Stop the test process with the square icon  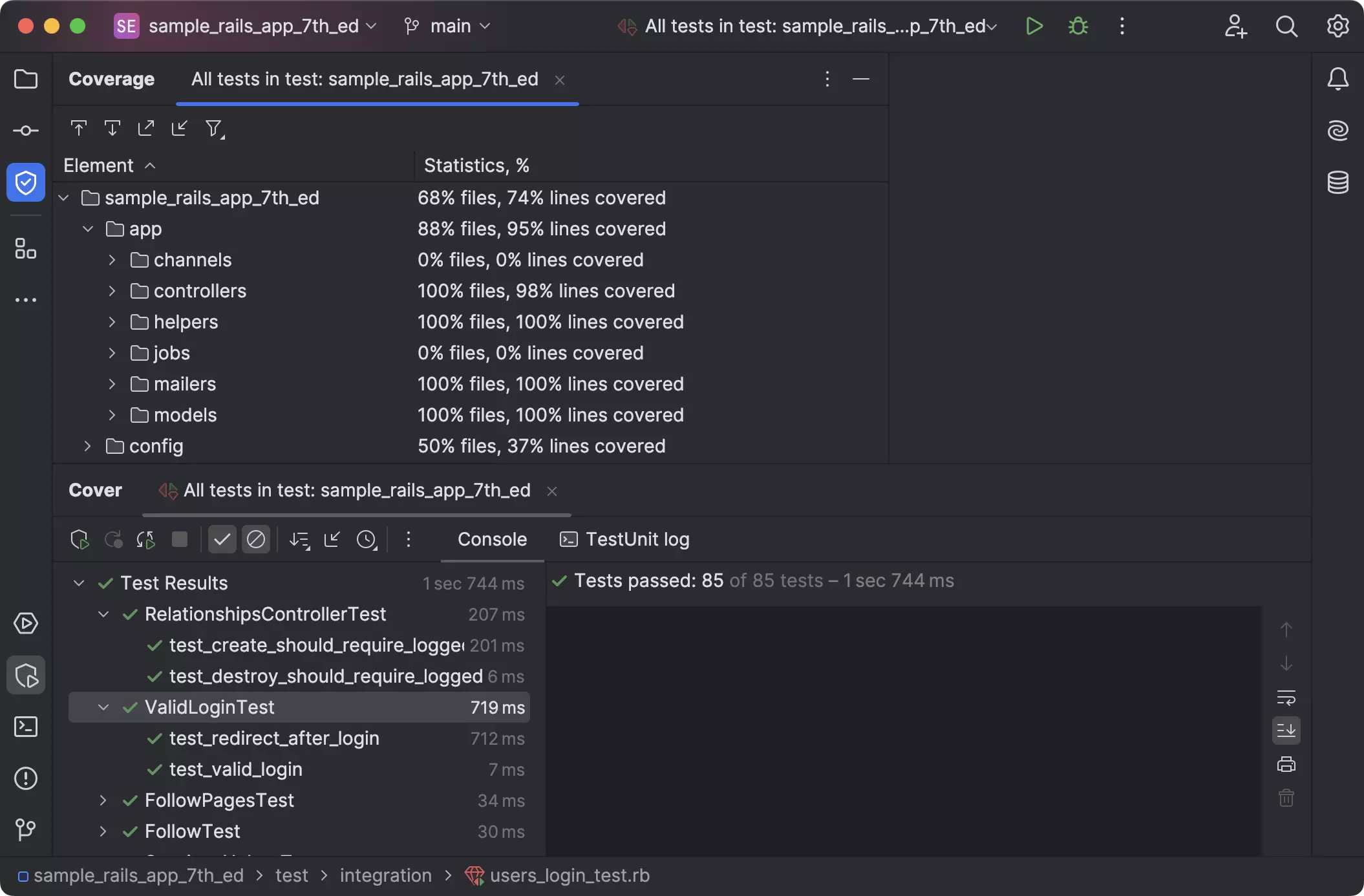point(180,539)
